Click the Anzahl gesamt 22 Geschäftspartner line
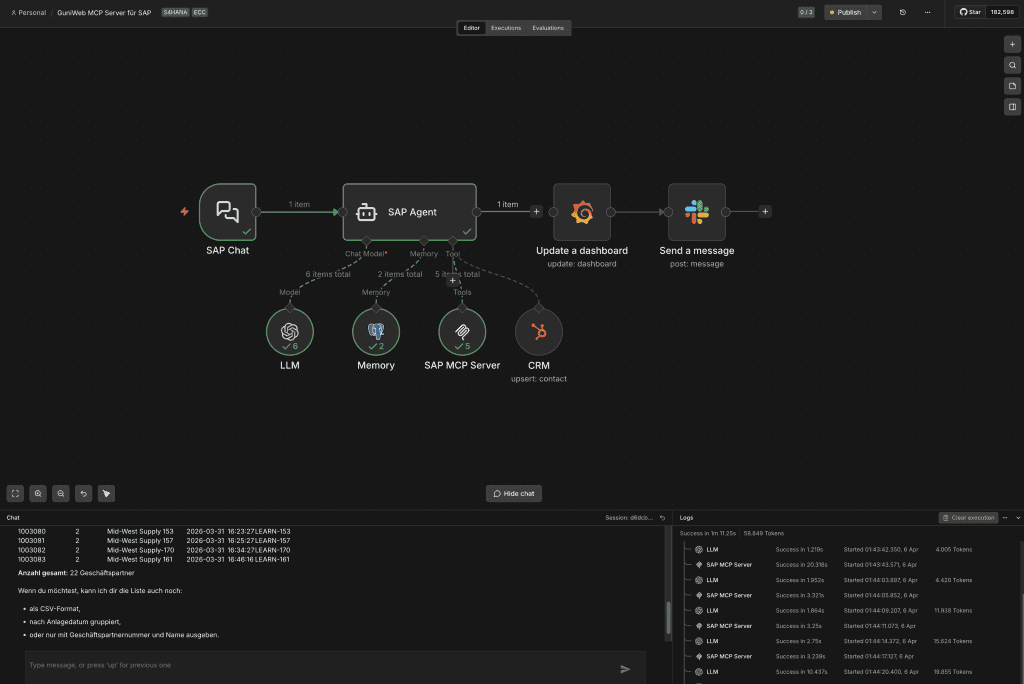 point(76,573)
